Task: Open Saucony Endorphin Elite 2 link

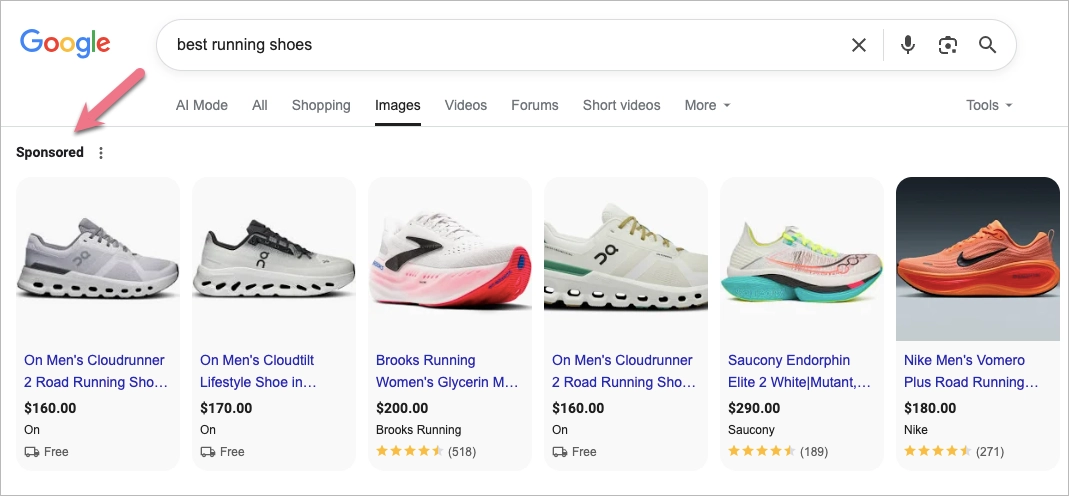Action: (x=799, y=371)
